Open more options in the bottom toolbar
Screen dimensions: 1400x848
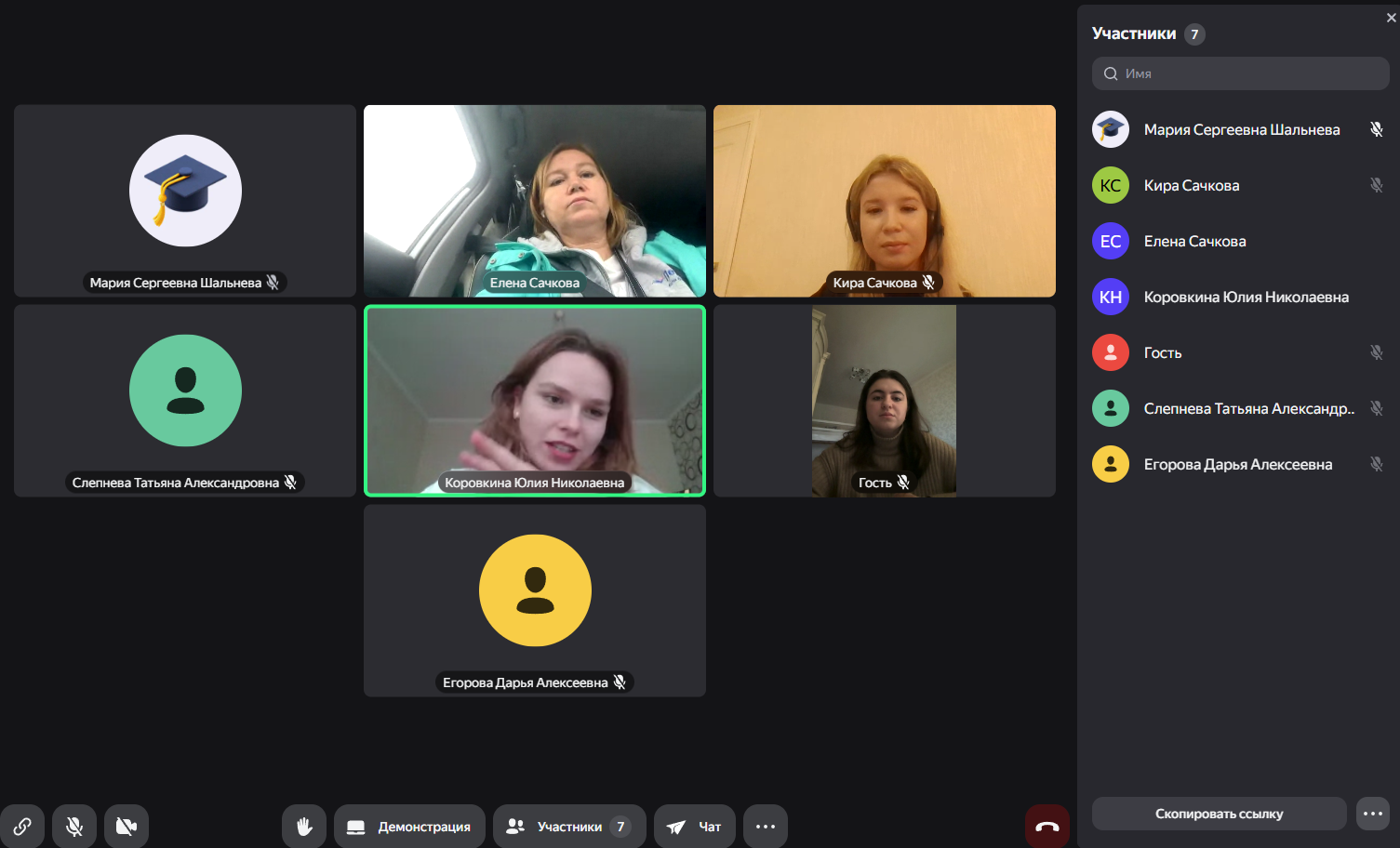click(766, 827)
